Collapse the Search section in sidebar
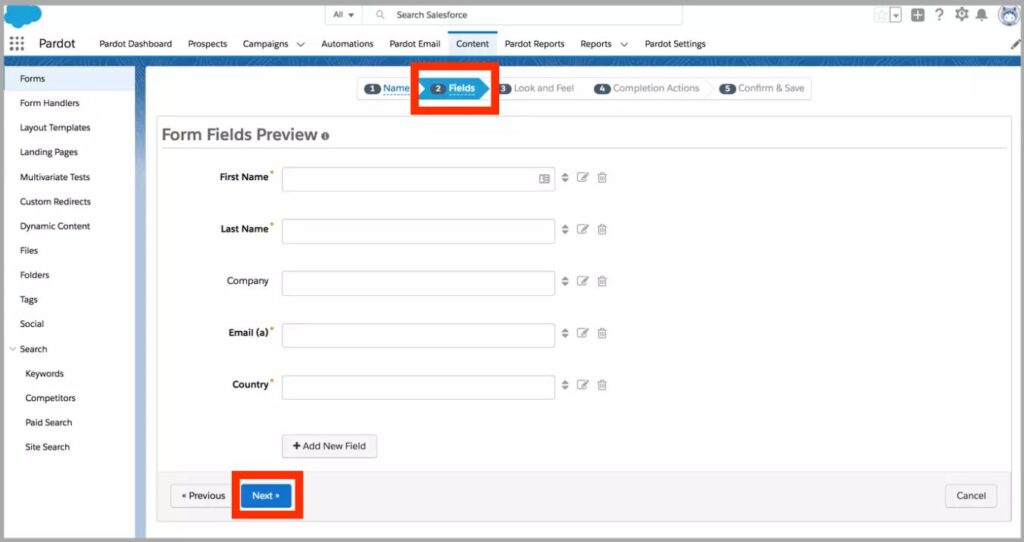 (x=12, y=349)
